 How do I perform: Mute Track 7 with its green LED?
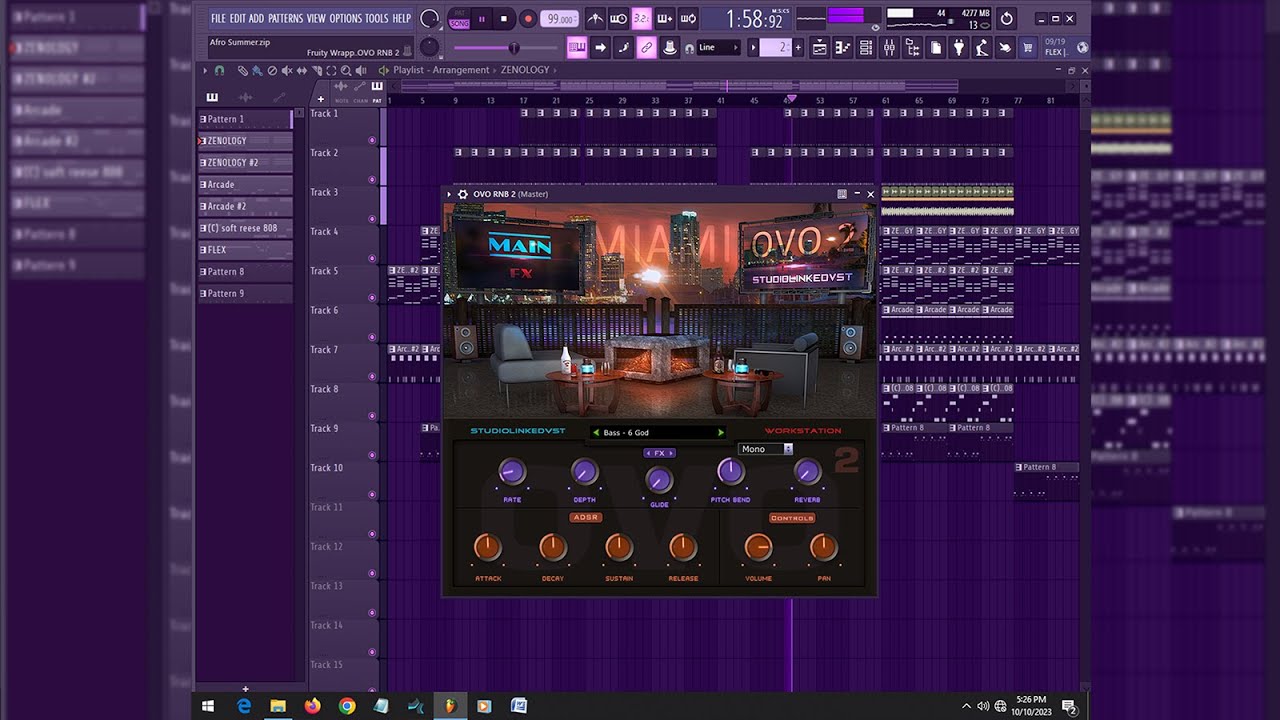pyautogui.click(x=372, y=377)
